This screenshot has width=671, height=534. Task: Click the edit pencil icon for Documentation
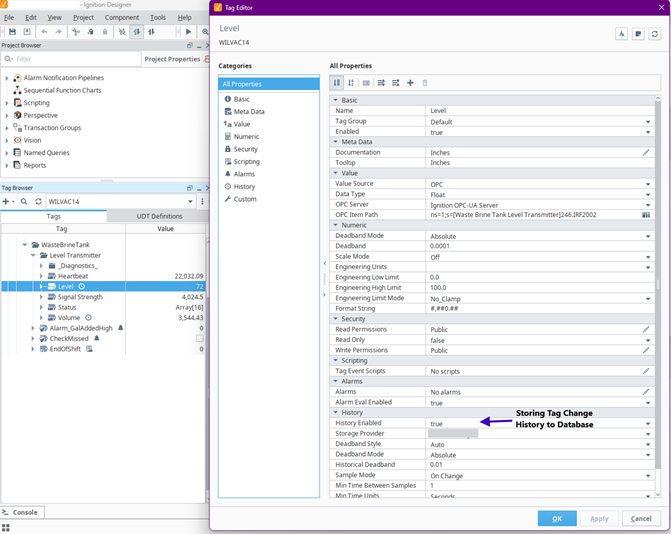(x=646, y=152)
